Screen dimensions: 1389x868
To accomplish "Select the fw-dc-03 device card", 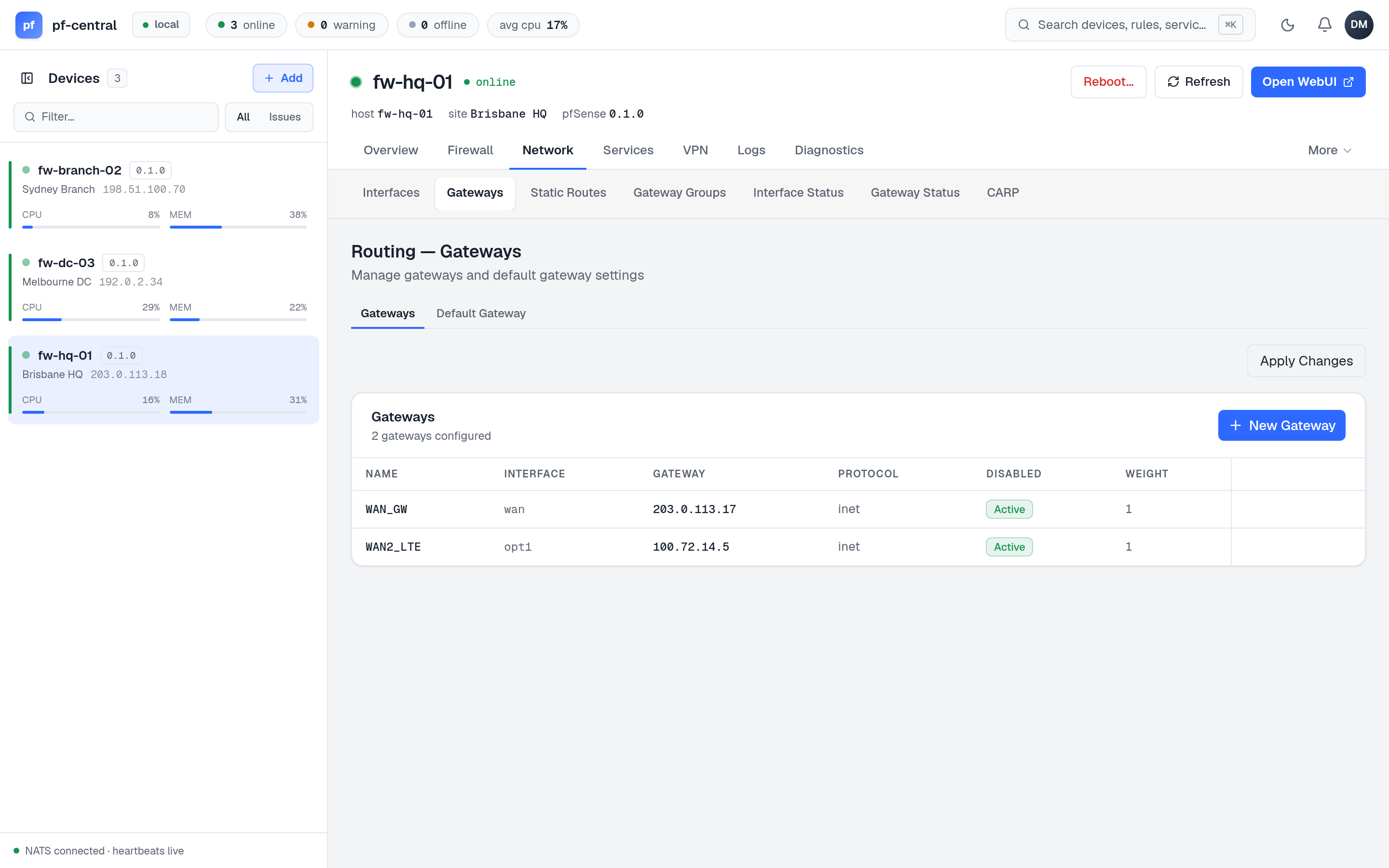I will tap(163, 287).
